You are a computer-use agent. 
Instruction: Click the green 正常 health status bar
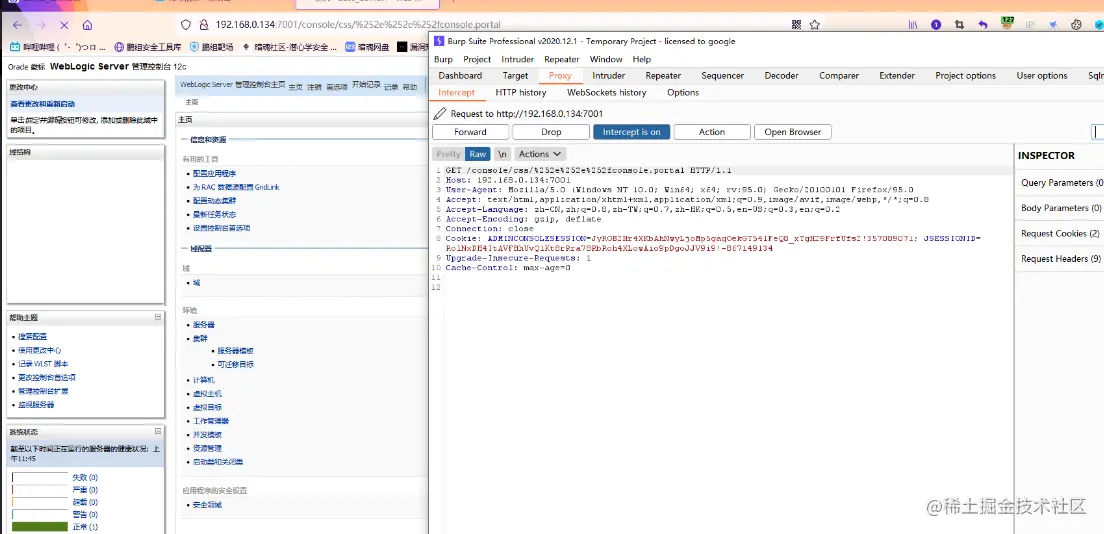tap(40, 527)
